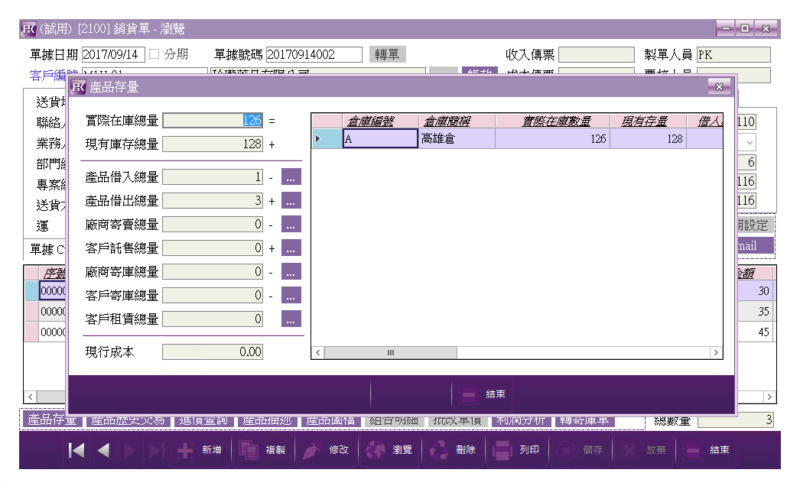This screenshot has width=800, height=489.
Task: Select the amount cell showing 35
Action: click(x=756, y=311)
